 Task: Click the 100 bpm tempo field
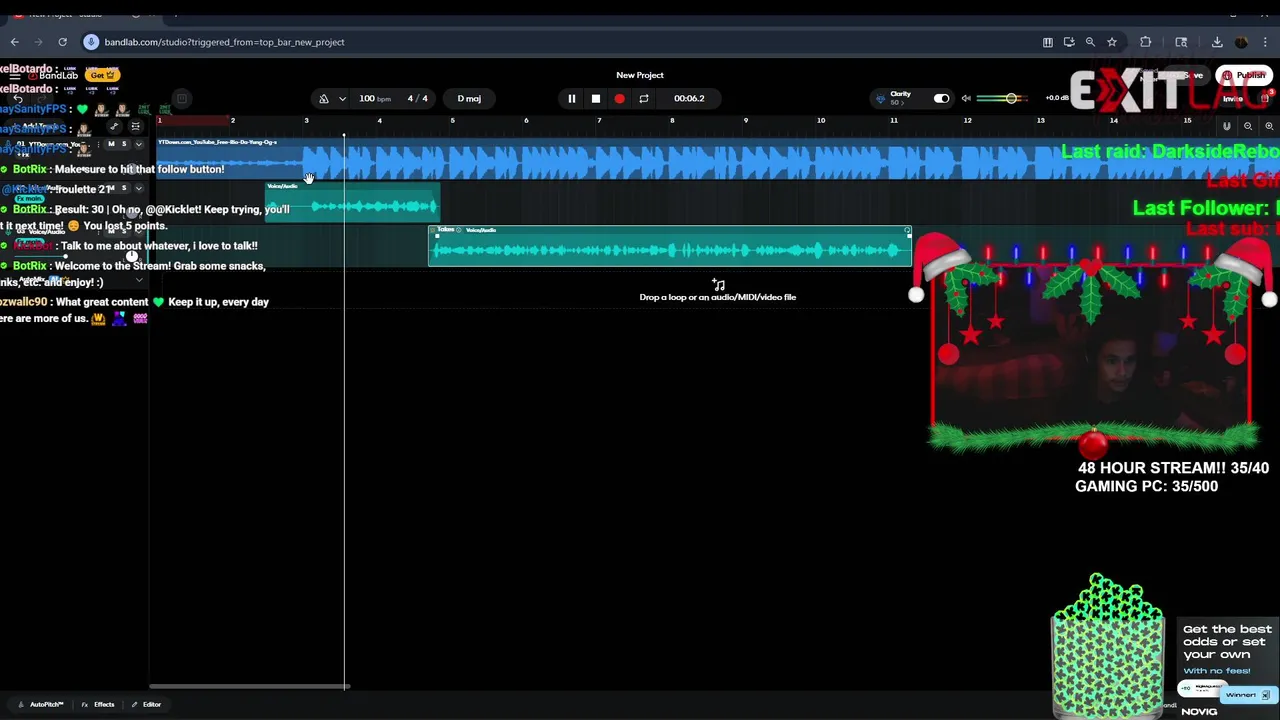(375, 98)
